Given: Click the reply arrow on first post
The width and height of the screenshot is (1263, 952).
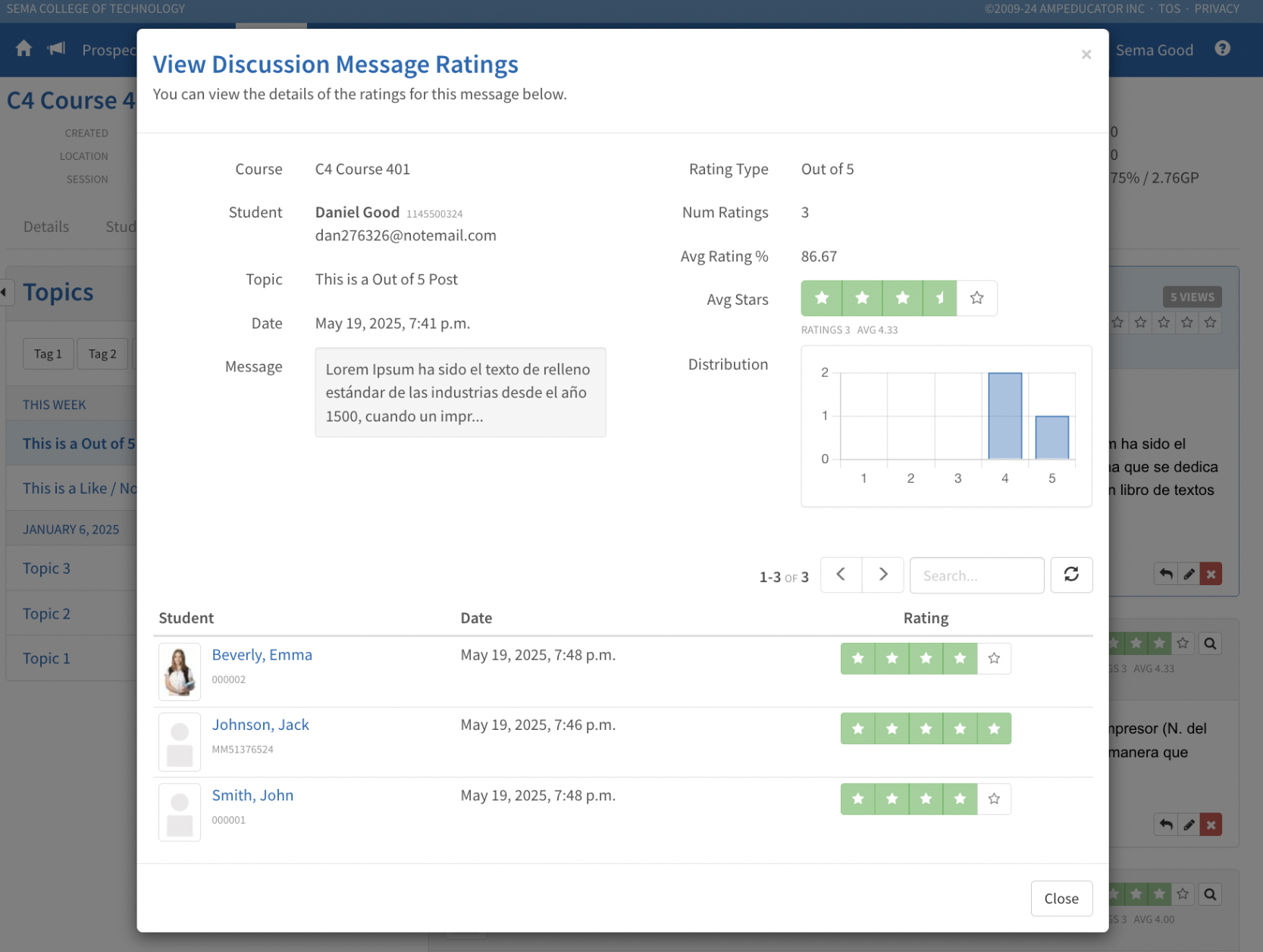Looking at the screenshot, I should pos(1166,575).
